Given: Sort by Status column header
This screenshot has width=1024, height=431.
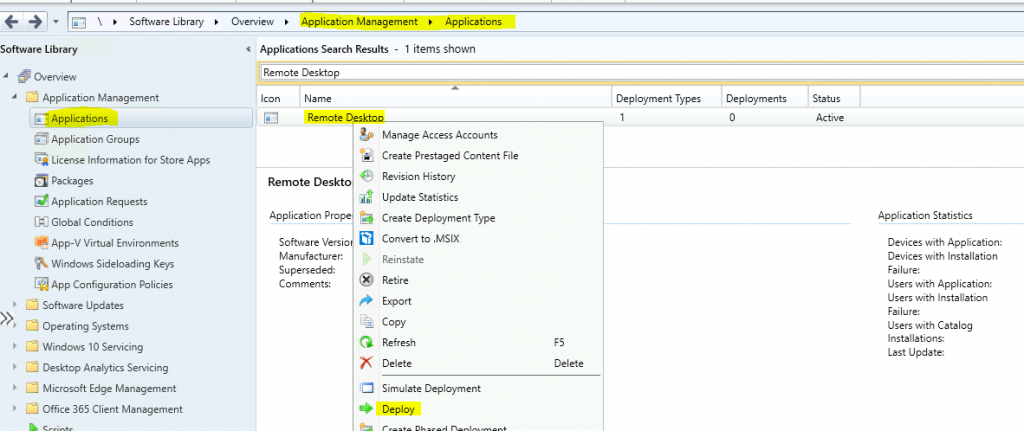Looking at the screenshot, I should pos(835,98).
